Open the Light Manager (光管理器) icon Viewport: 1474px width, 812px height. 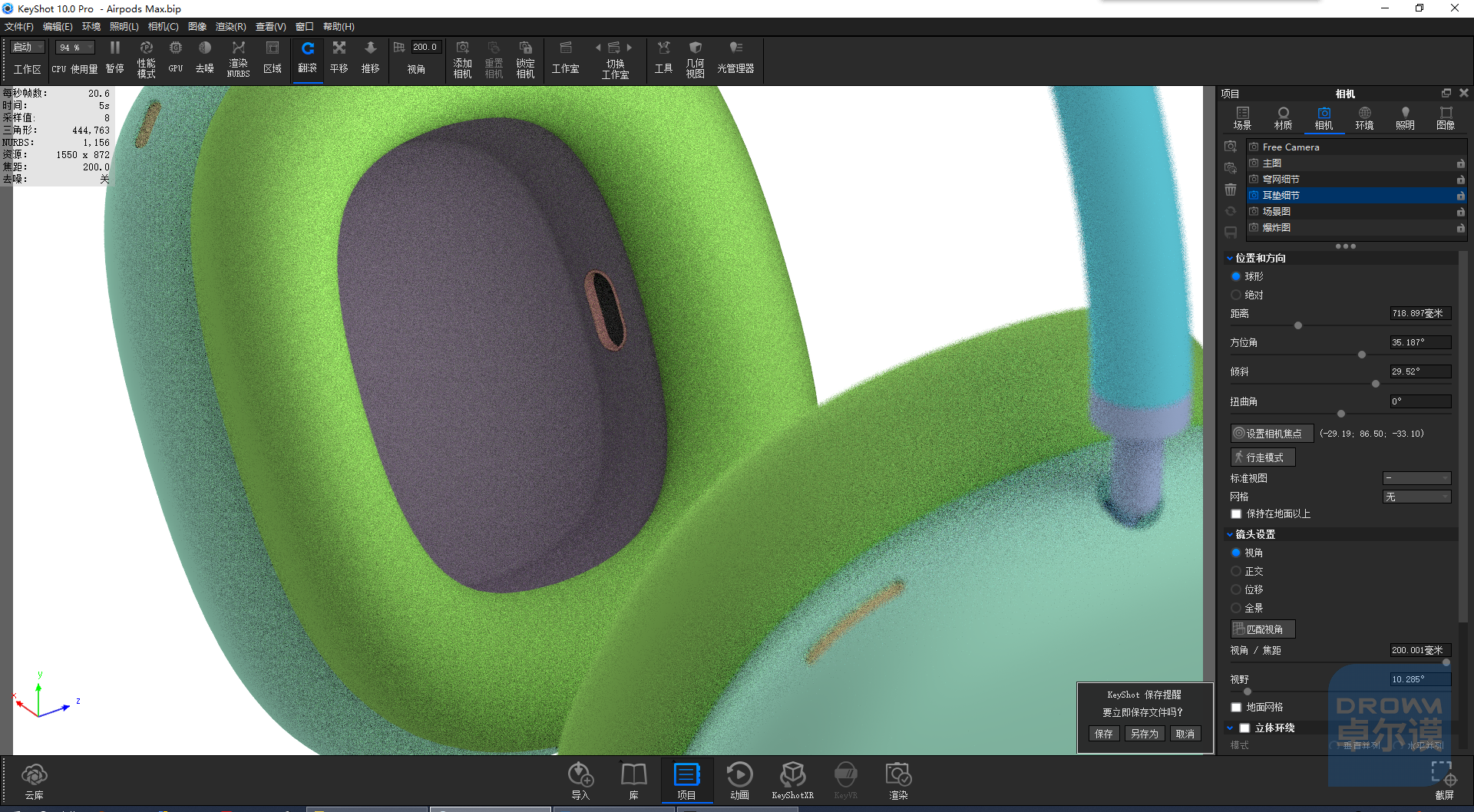click(x=735, y=58)
